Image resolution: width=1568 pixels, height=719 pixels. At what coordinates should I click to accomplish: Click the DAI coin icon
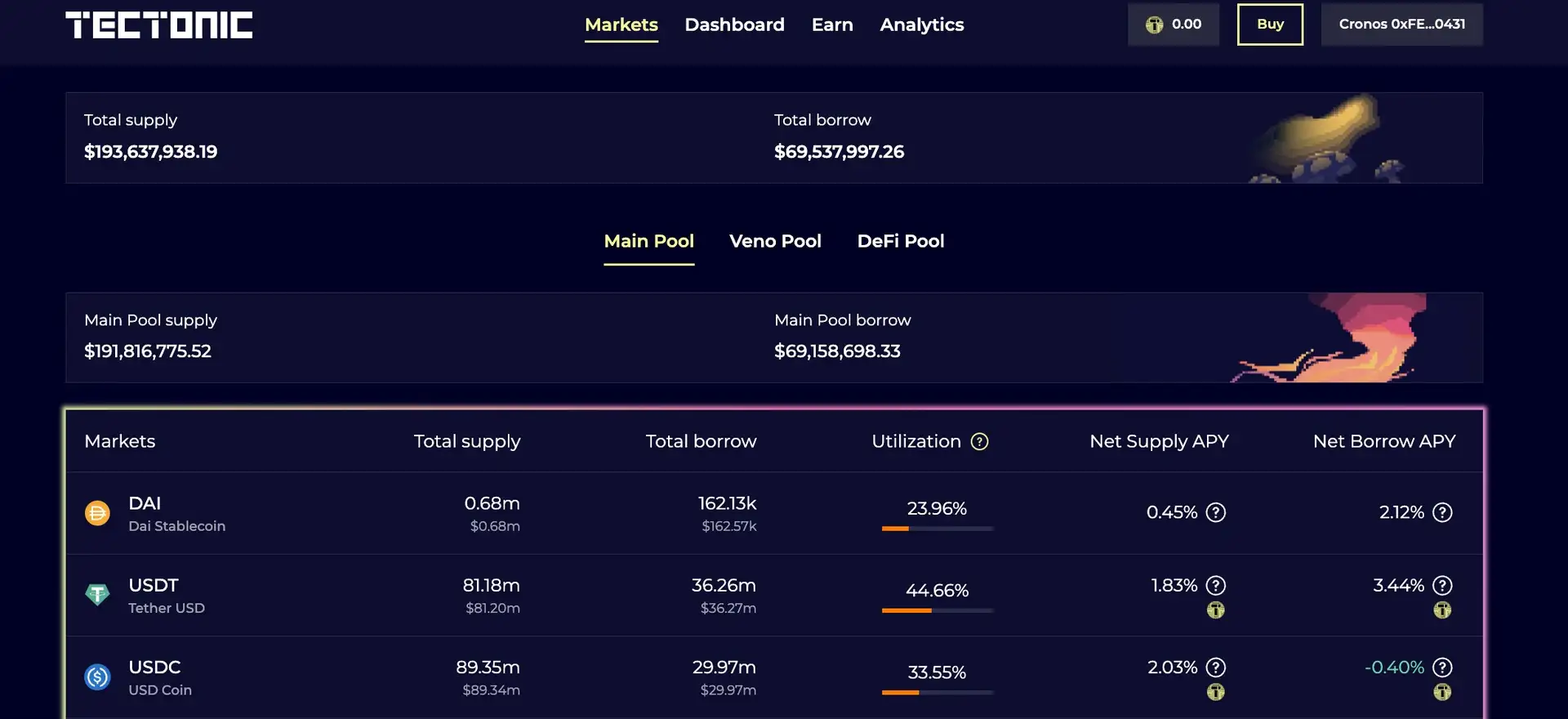97,513
